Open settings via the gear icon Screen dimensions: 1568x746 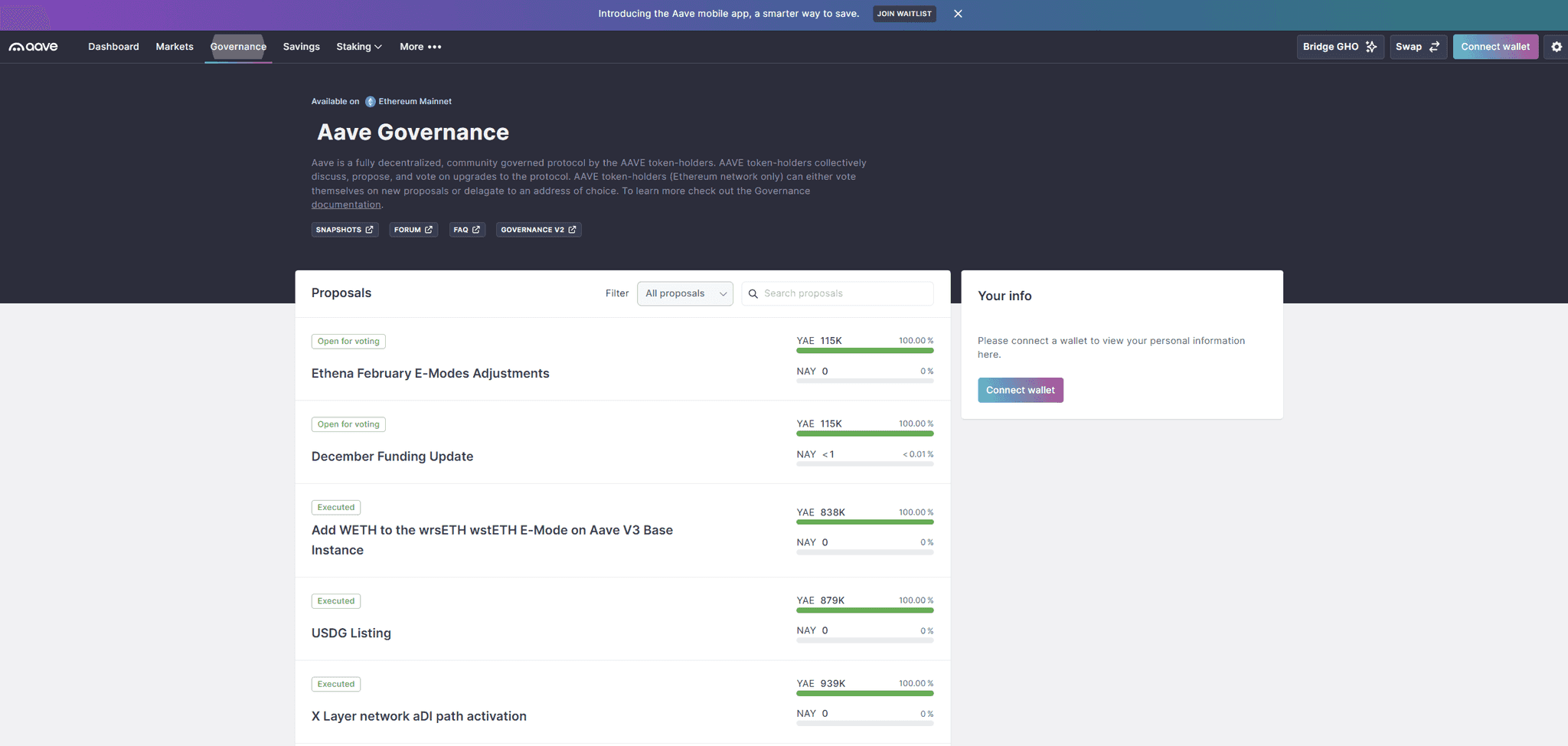coord(1555,47)
